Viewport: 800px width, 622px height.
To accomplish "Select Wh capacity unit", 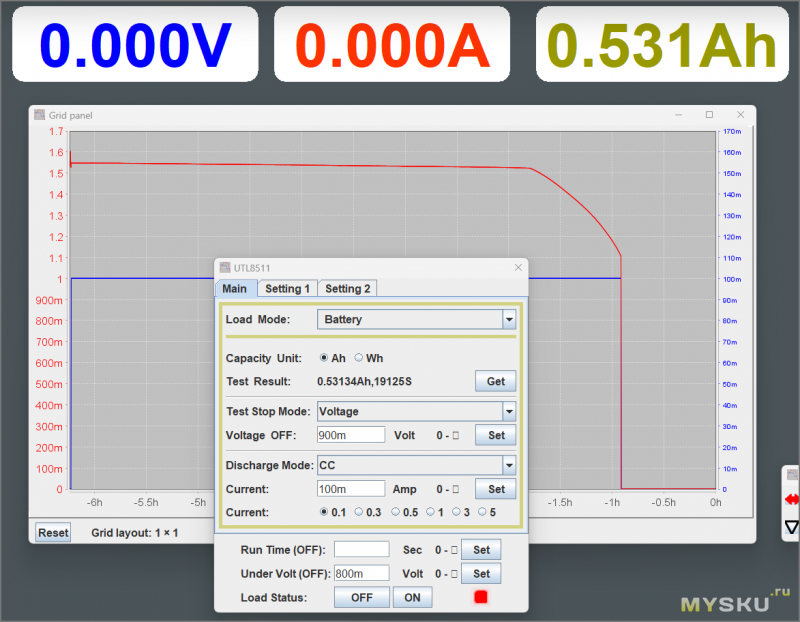I will point(359,358).
